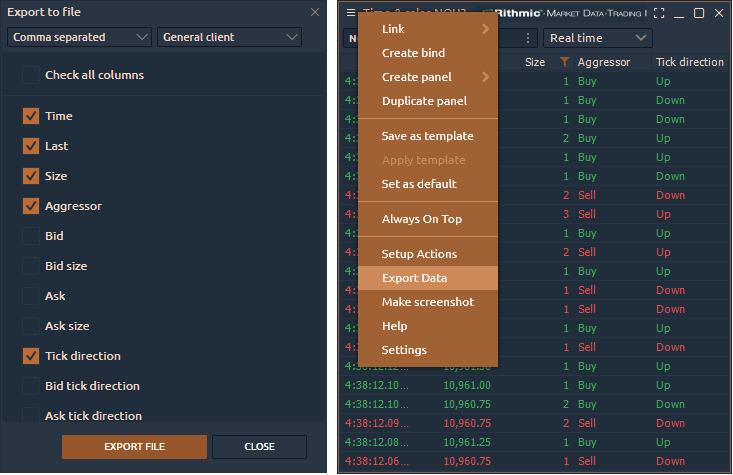Enable the Check all columns checkbox
Viewport: 733px width, 475px height.
coord(31,75)
